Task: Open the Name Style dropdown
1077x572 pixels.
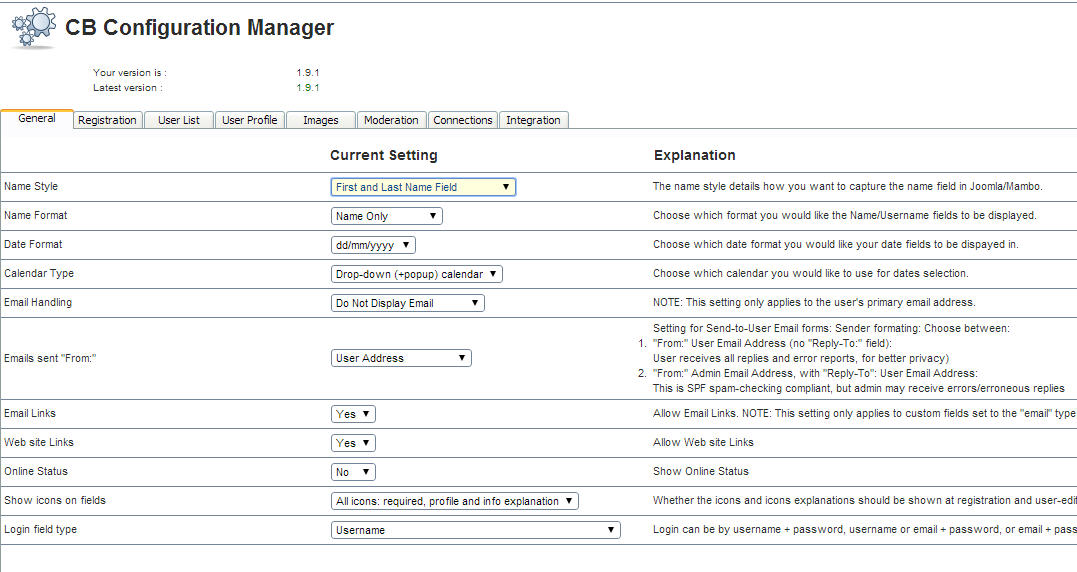Action: coord(423,187)
